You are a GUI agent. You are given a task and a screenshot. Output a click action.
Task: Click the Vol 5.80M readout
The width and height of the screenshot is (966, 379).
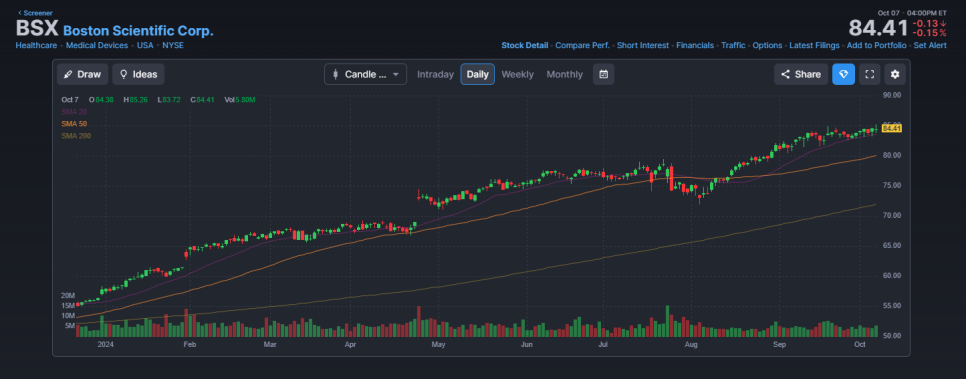click(x=240, y=99)
